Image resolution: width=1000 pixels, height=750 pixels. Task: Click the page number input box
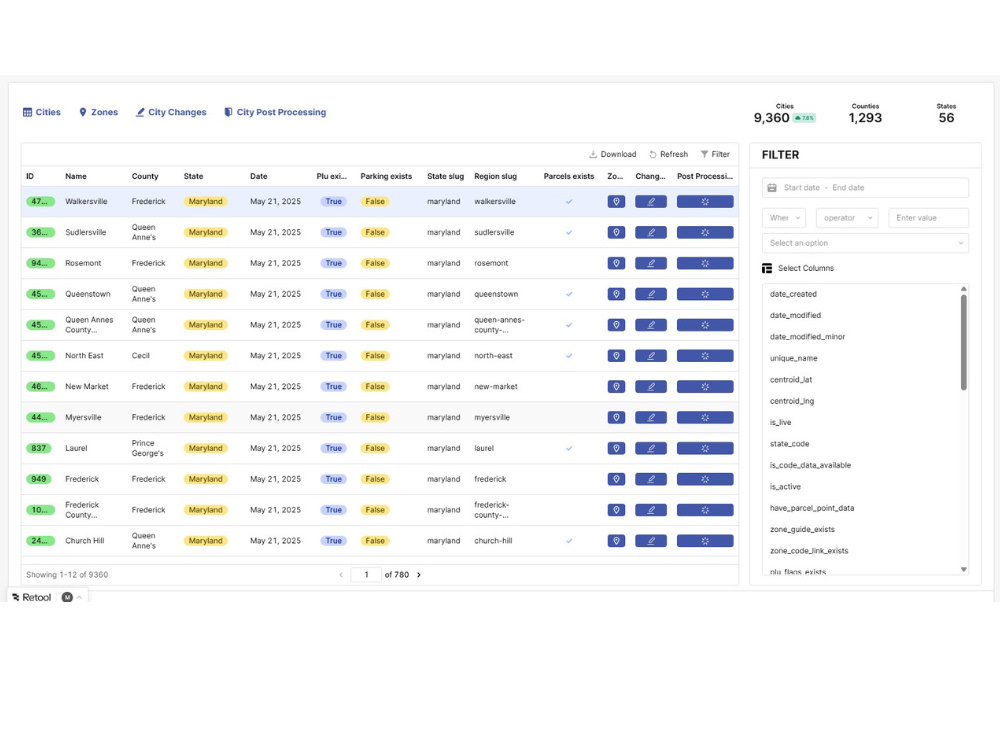[x=367, y=575]
